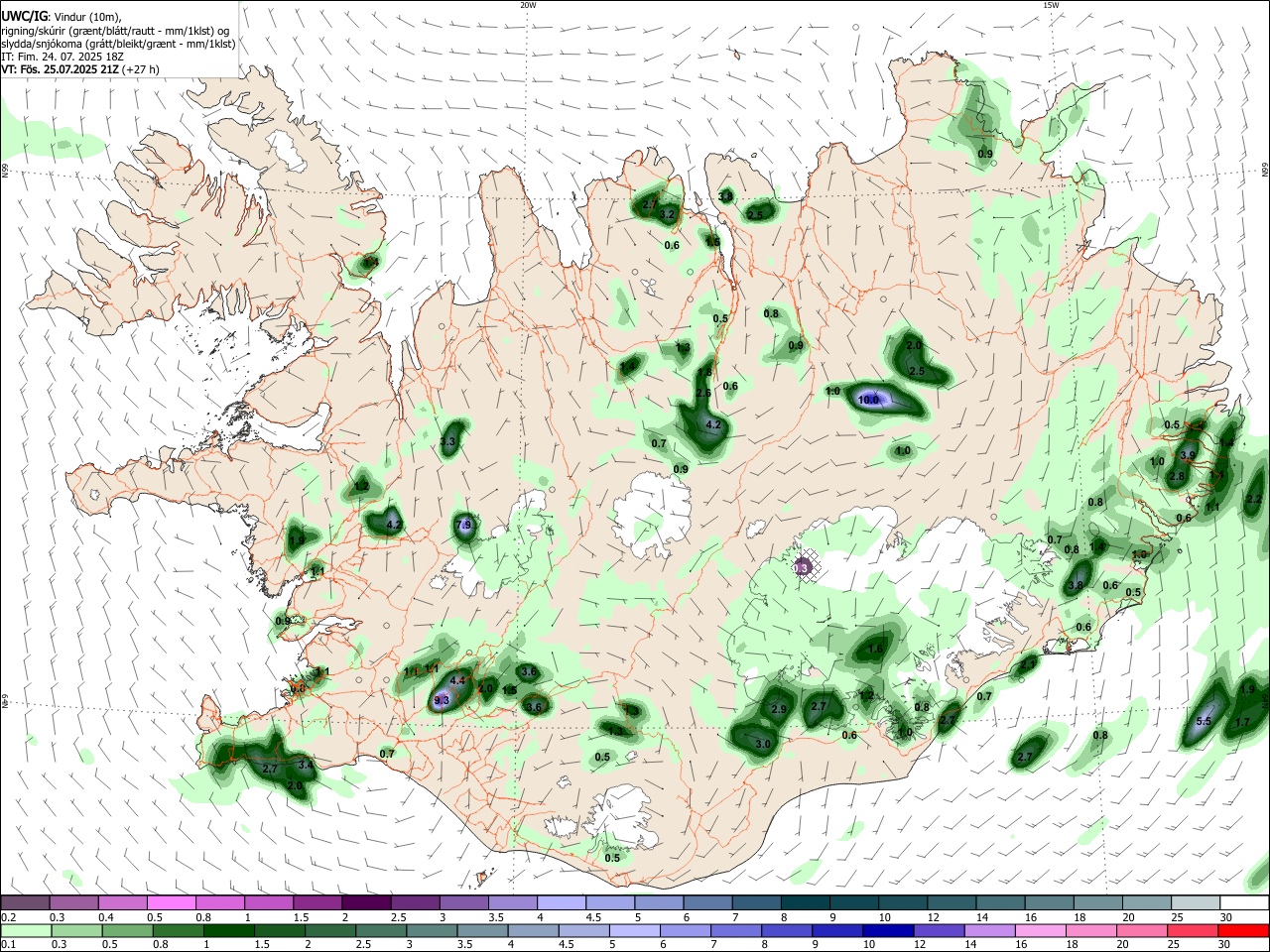The height and width of the screenshot is (952, 1270).
Task: Click the dark blue 10–12 swatch, lower legend
Action: tap(887, 930)
